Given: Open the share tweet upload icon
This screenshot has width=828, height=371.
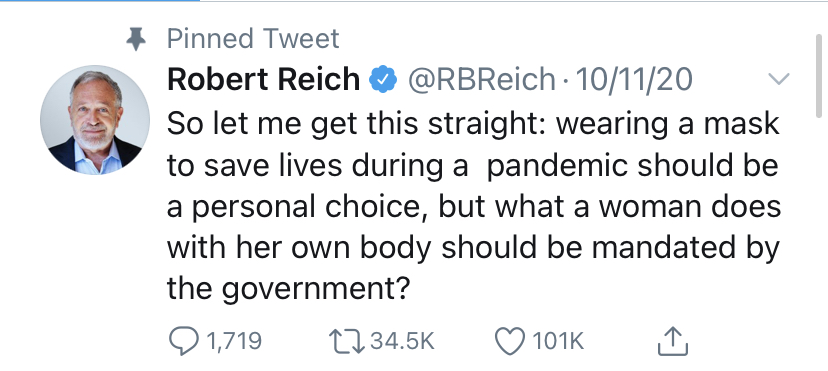Looking at the screenshot, I should click(673, 341).
